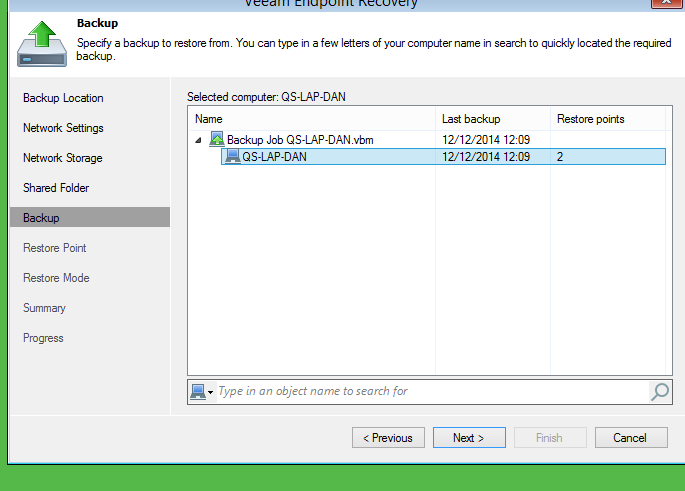
Task: Click the restore points value 2
Action: pyautogui.click(x=560, y=157)
